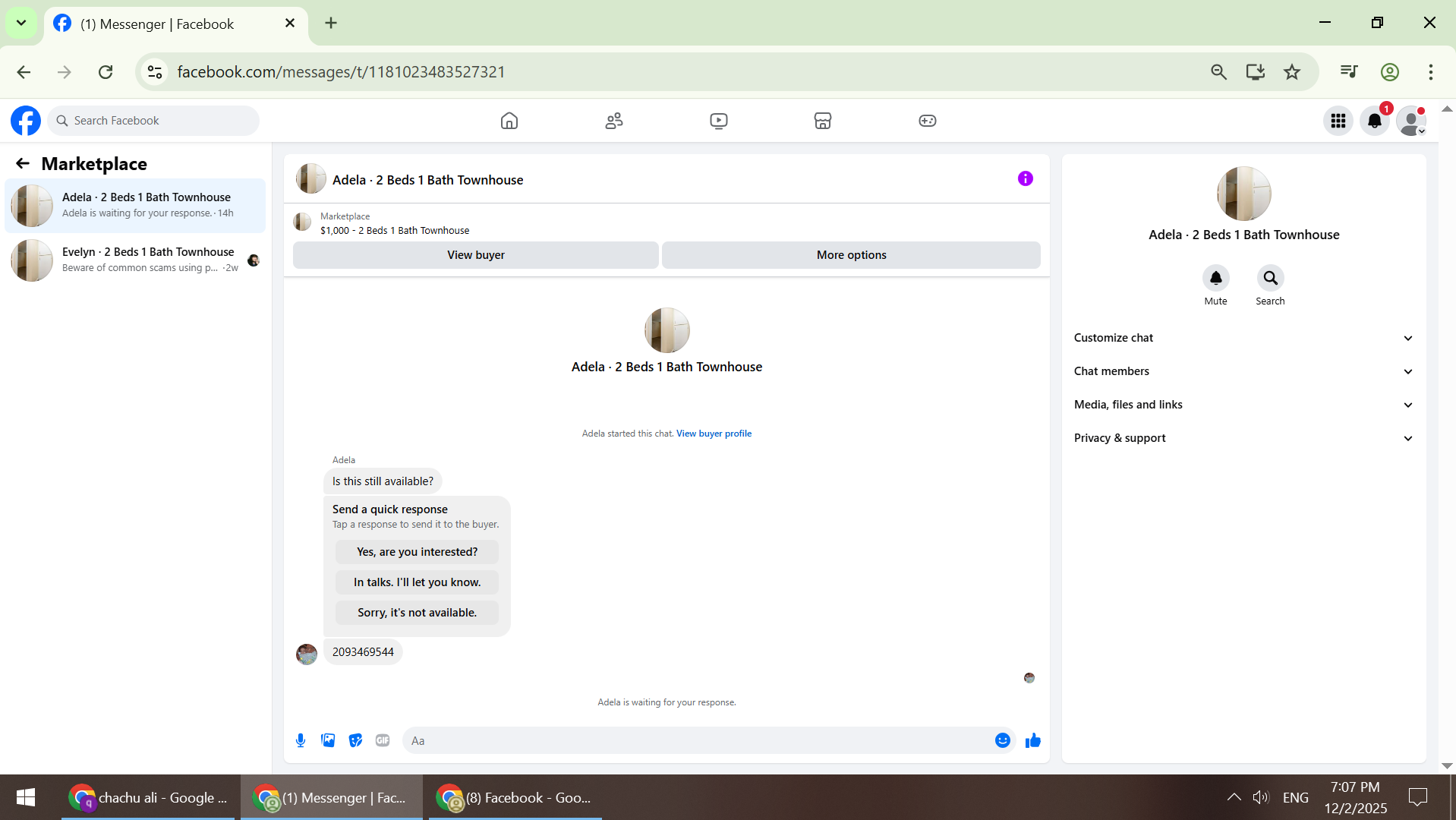Reload the page
1456x820 pixels.
[x=106, y=72]
